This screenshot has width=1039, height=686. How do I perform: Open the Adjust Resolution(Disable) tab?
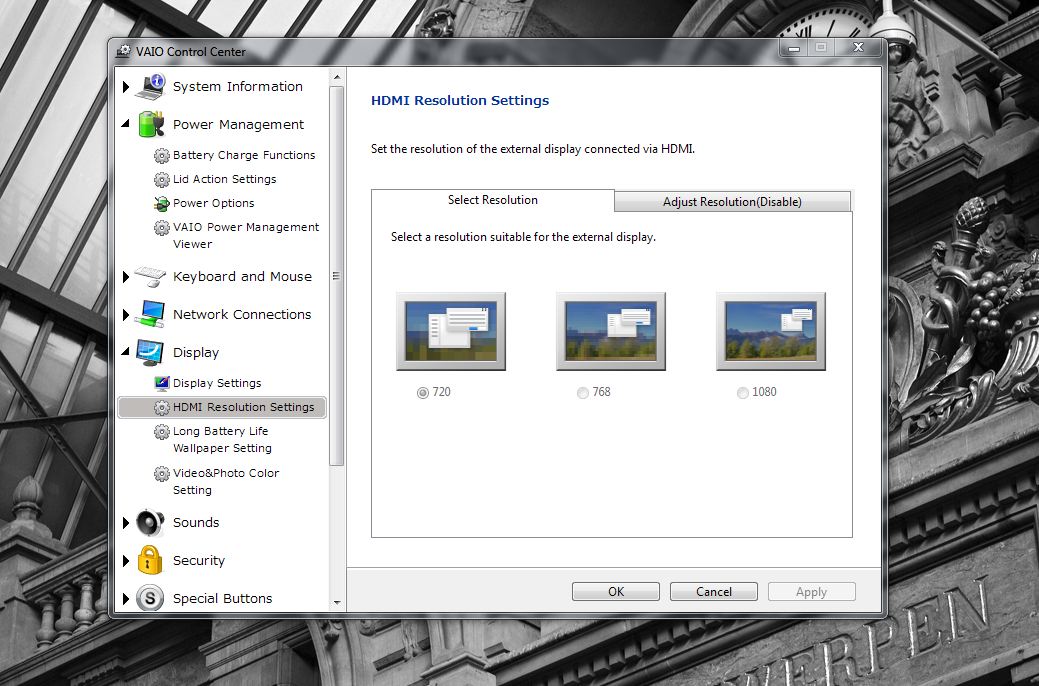(732, 201)
